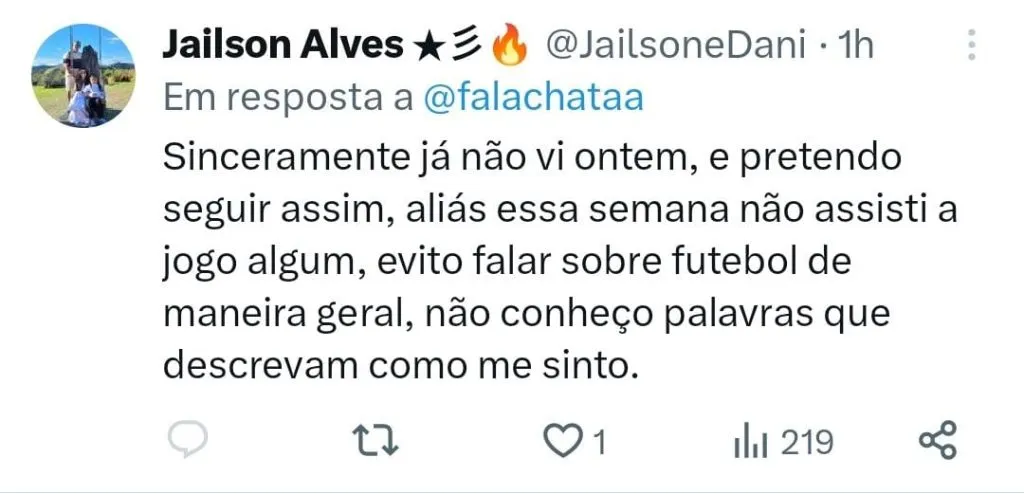Click the reply speech bubble icon
The height and width of the screenshot is (494, 1024).
pos(187,440)
